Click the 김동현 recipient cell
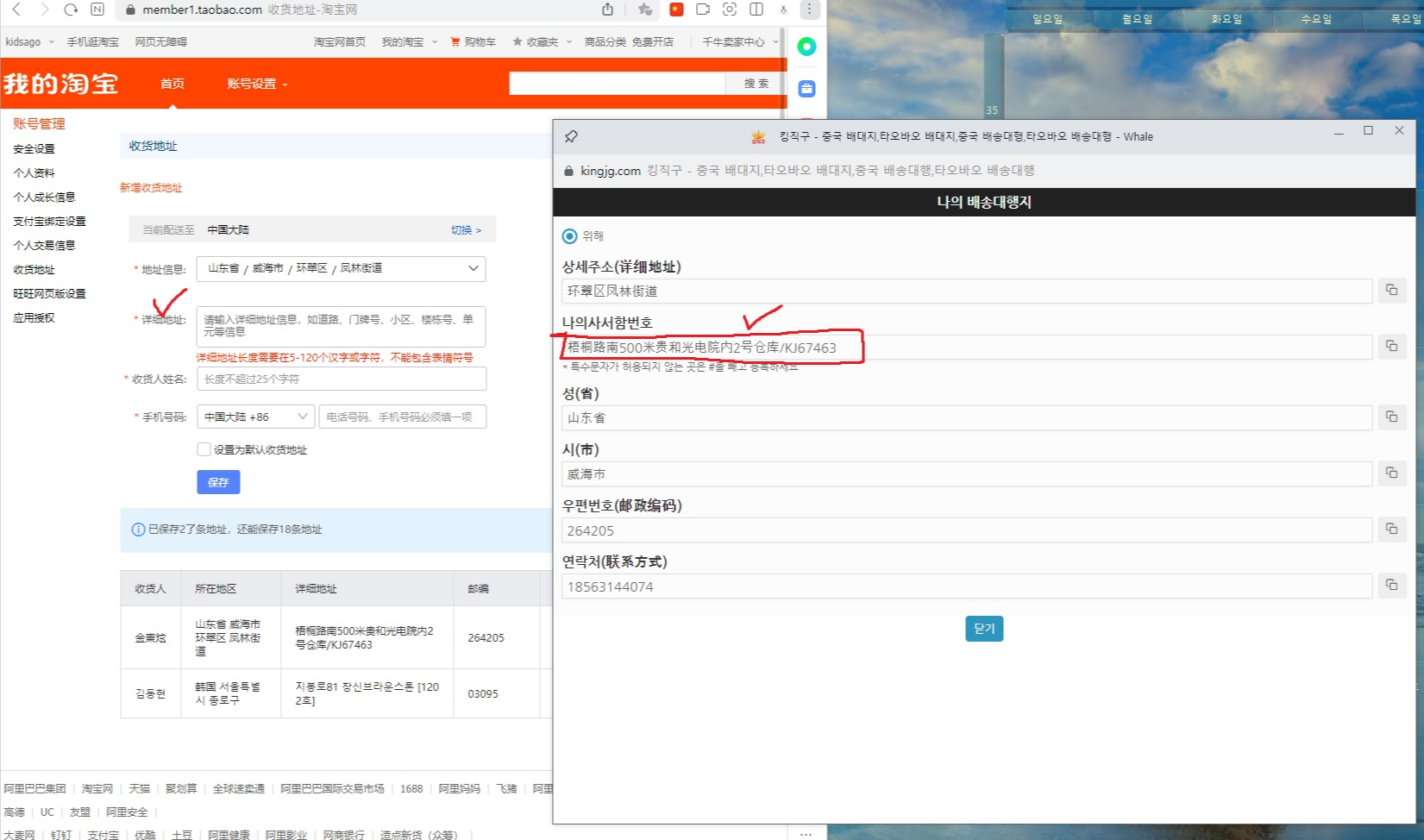The width and height of the screenshot is (1424, 840). click(x=150, y=693)
